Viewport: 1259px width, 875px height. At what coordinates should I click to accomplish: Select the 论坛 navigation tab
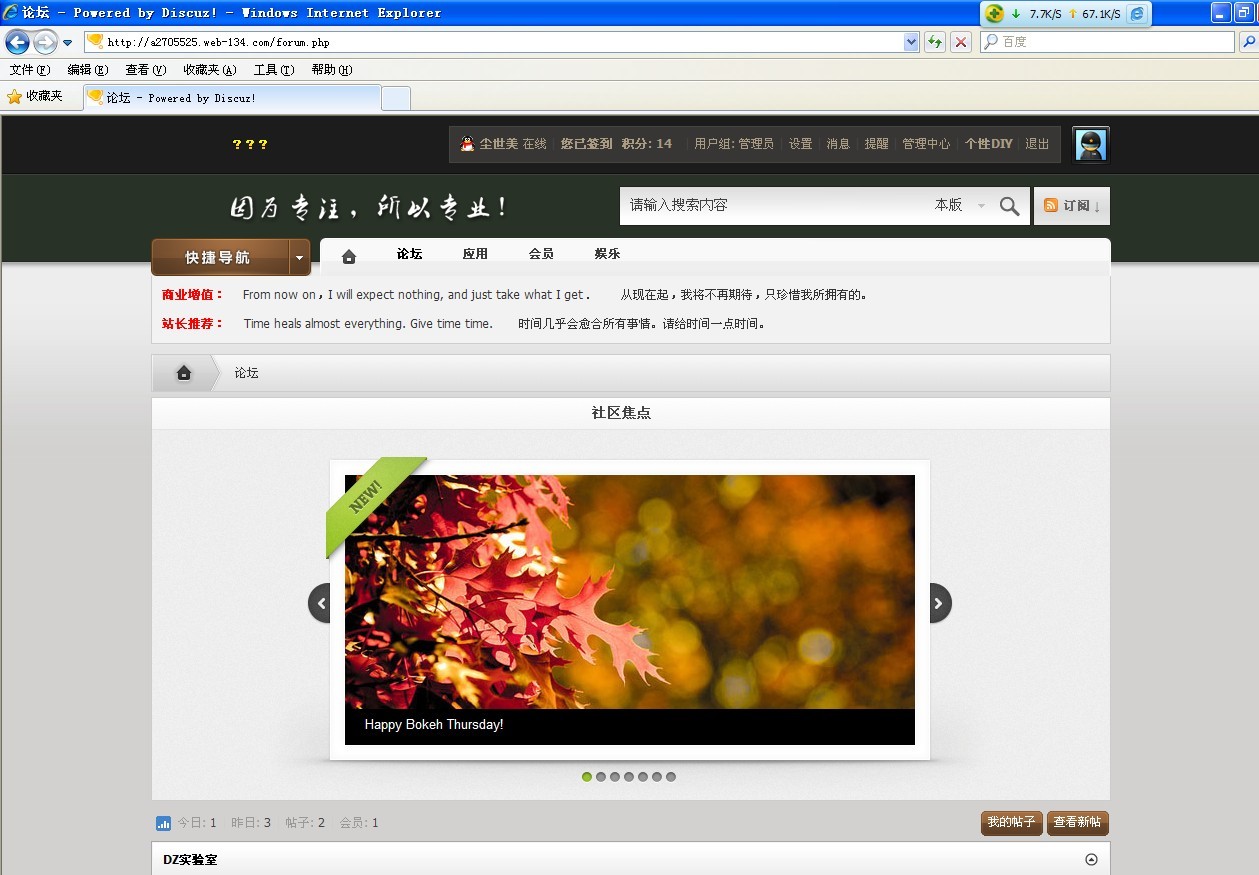pyautogui.click(x=410, y=254)
